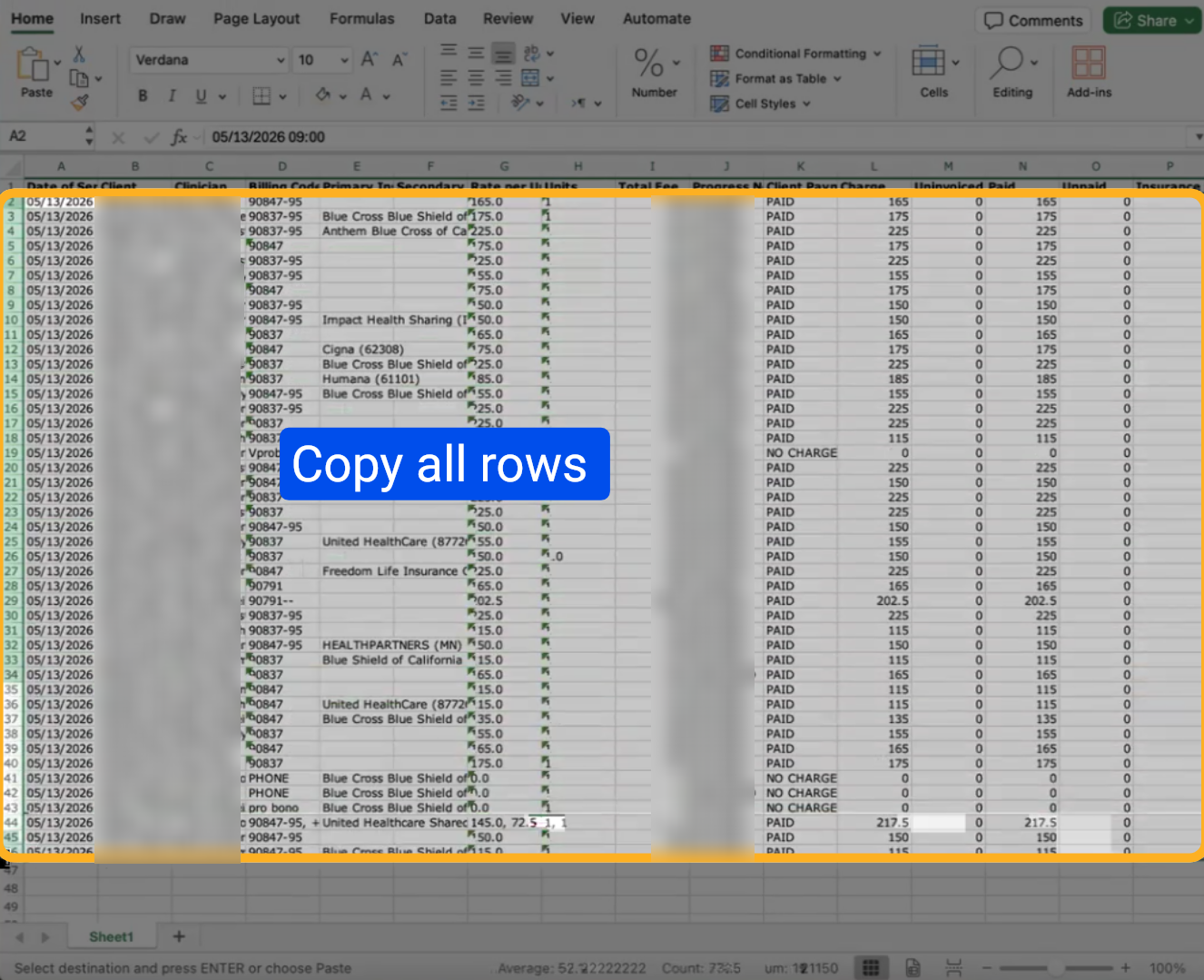Align text to middle vertically
Image resolution: width=1204 pixels, height=980 pixels.
coord(476,53)
